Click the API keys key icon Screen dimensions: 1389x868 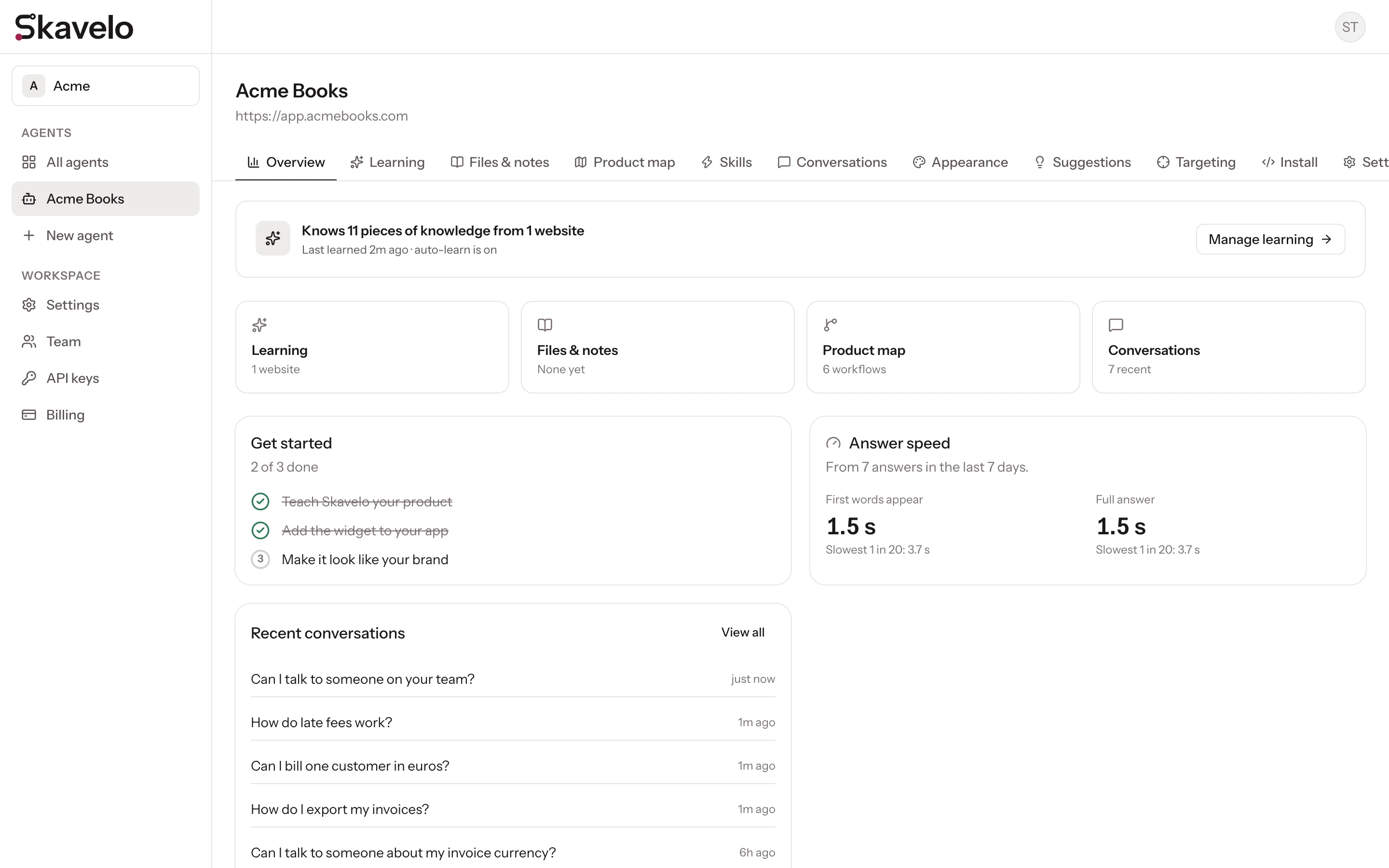[29, 379]
